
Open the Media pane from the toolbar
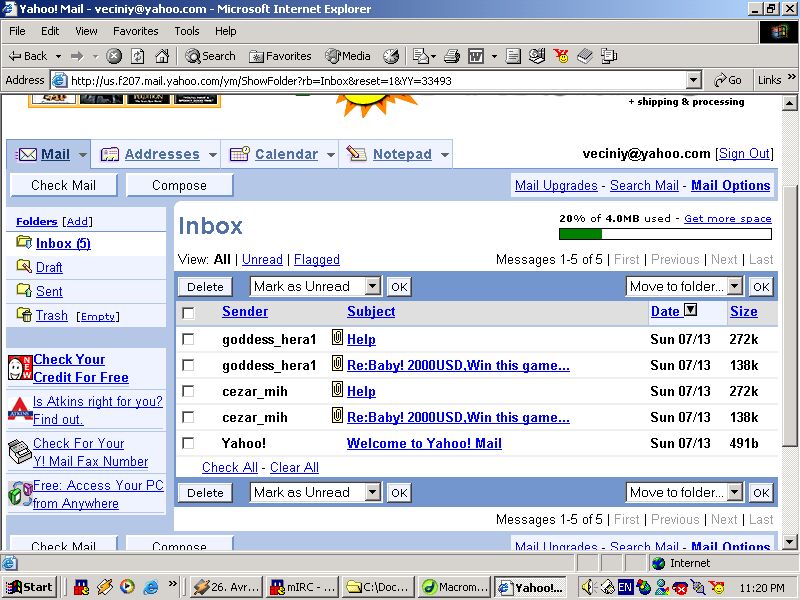[348, 56]
